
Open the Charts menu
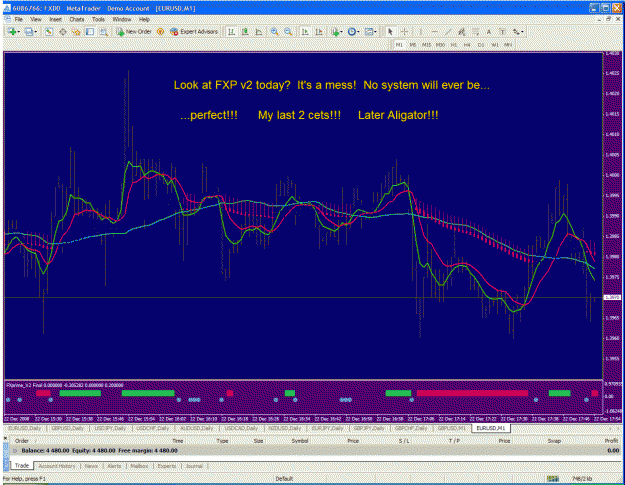click(x=77, y=19)
